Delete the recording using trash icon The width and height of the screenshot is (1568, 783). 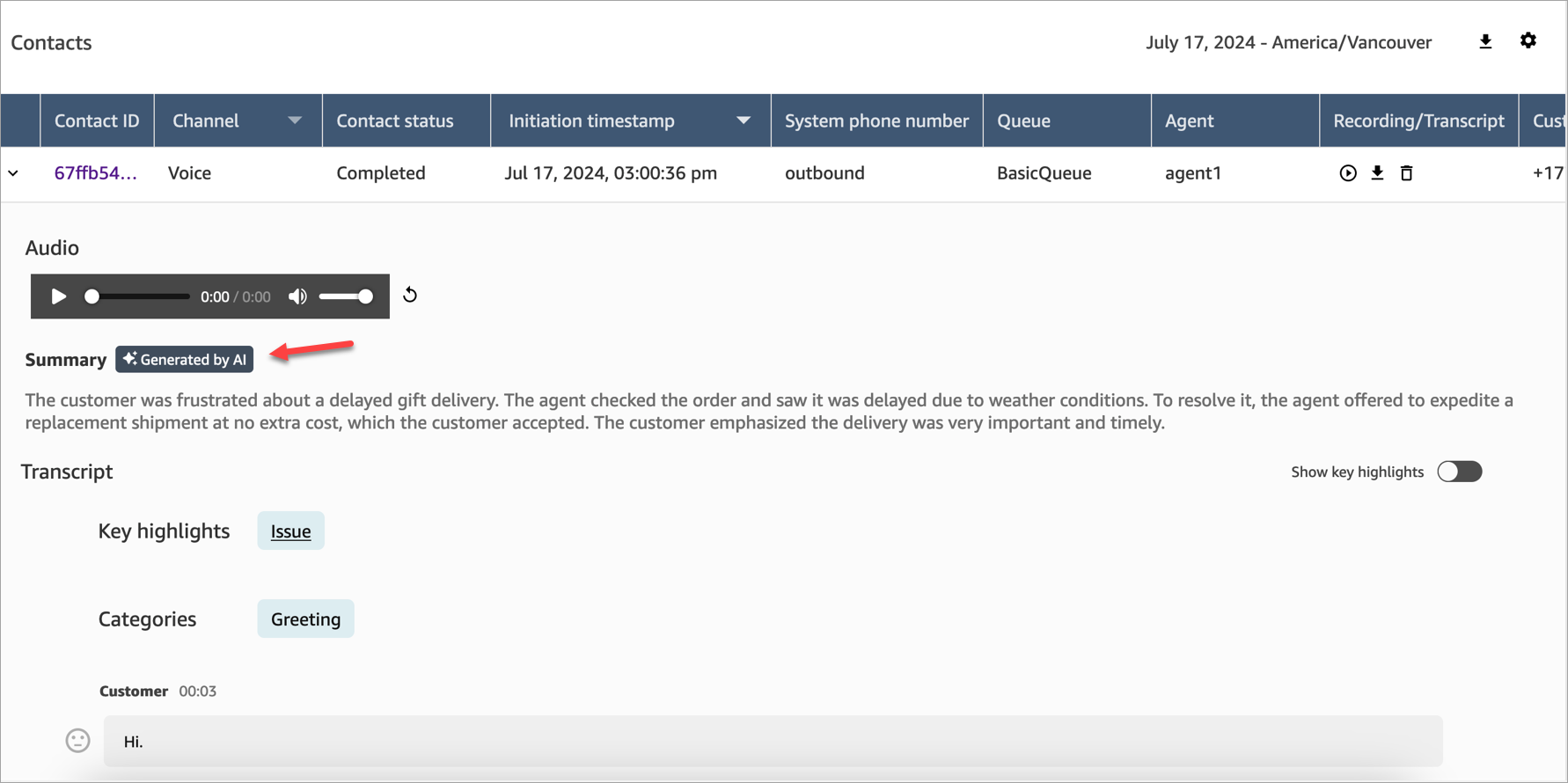(1406, 173)
